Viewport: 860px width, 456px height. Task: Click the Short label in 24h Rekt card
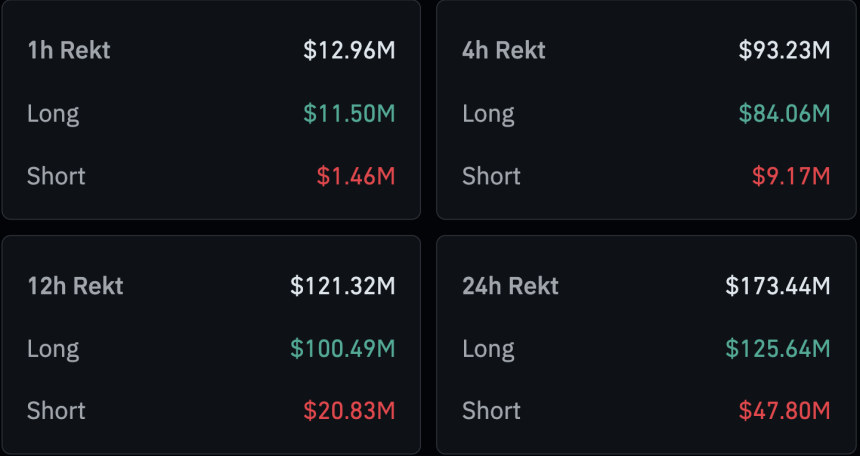coord(491,411)
